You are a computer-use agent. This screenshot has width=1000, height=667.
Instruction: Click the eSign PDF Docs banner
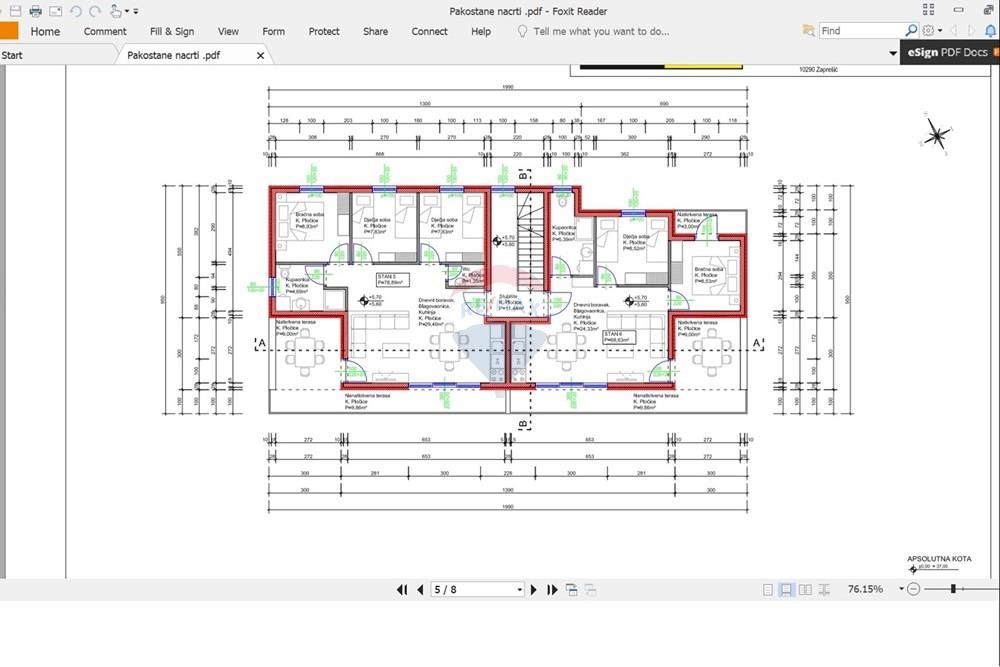pyautogui.click(x=950, y=53)
